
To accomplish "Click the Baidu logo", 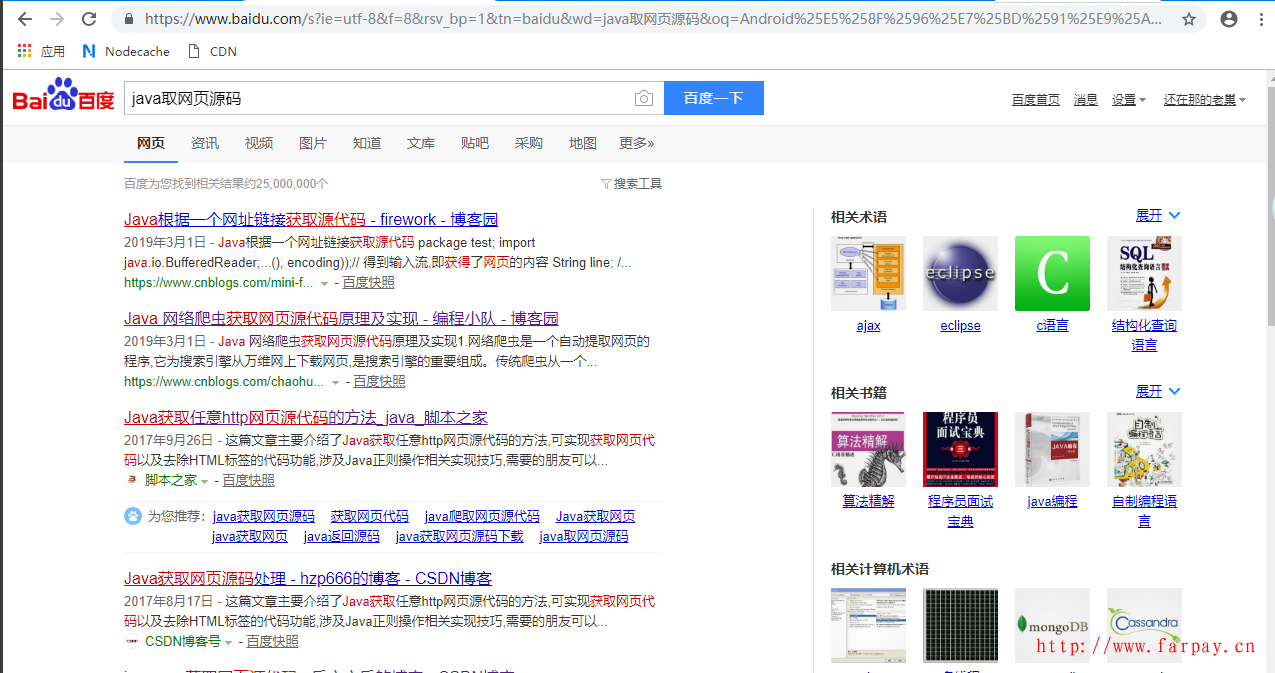I will pyautogui.click(x=62, y=97).
